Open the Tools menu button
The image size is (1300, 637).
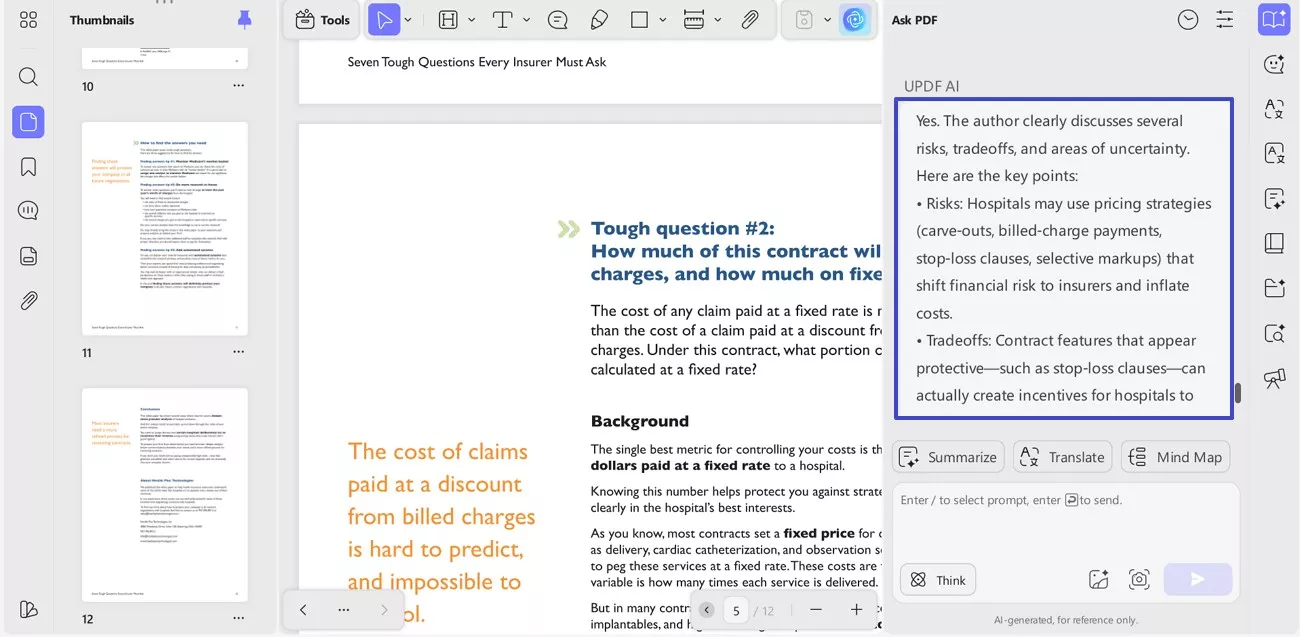click(322, 20)
